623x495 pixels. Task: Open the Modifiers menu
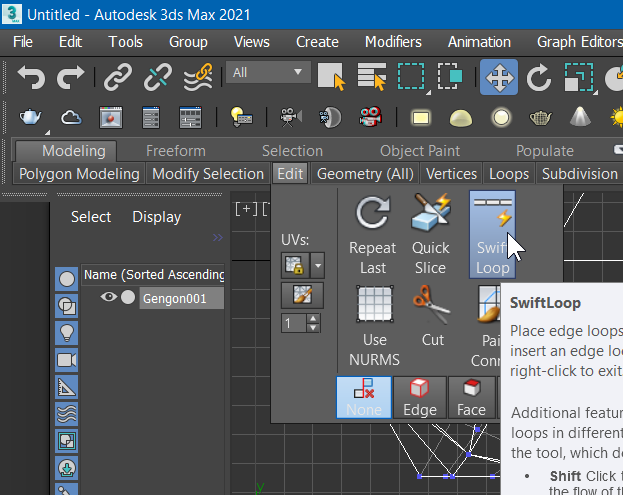click(393, 42)
